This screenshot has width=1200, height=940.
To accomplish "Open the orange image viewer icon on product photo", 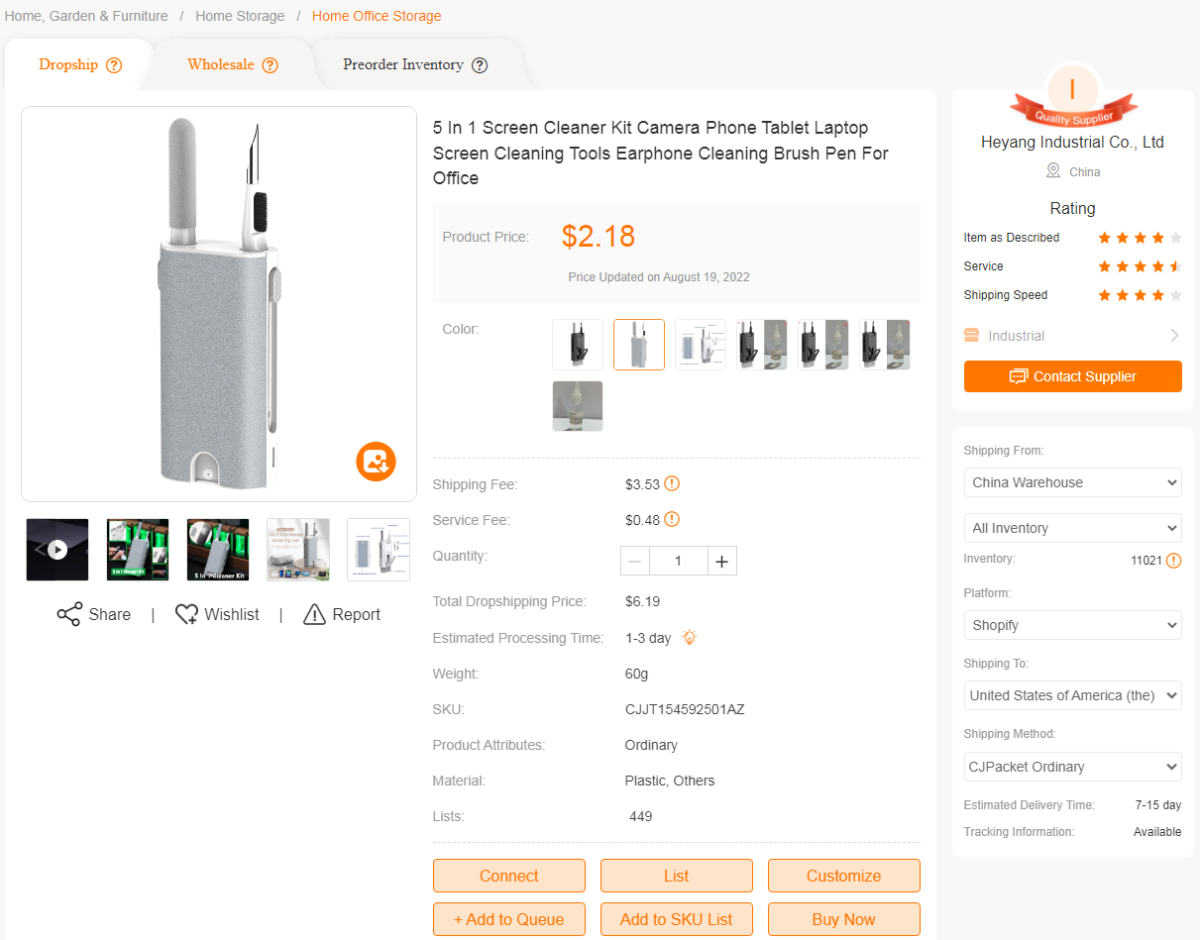I will point(376,462).
